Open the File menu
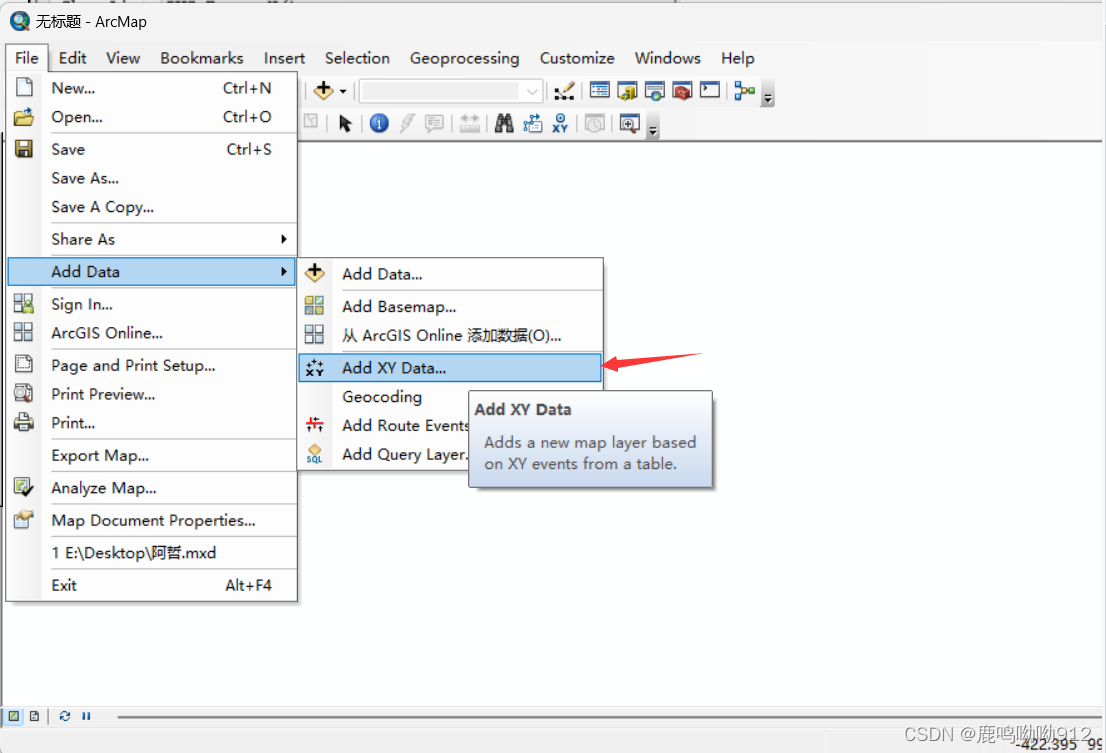The width and height of the screenshot is (1106, 753). [27, 58]
